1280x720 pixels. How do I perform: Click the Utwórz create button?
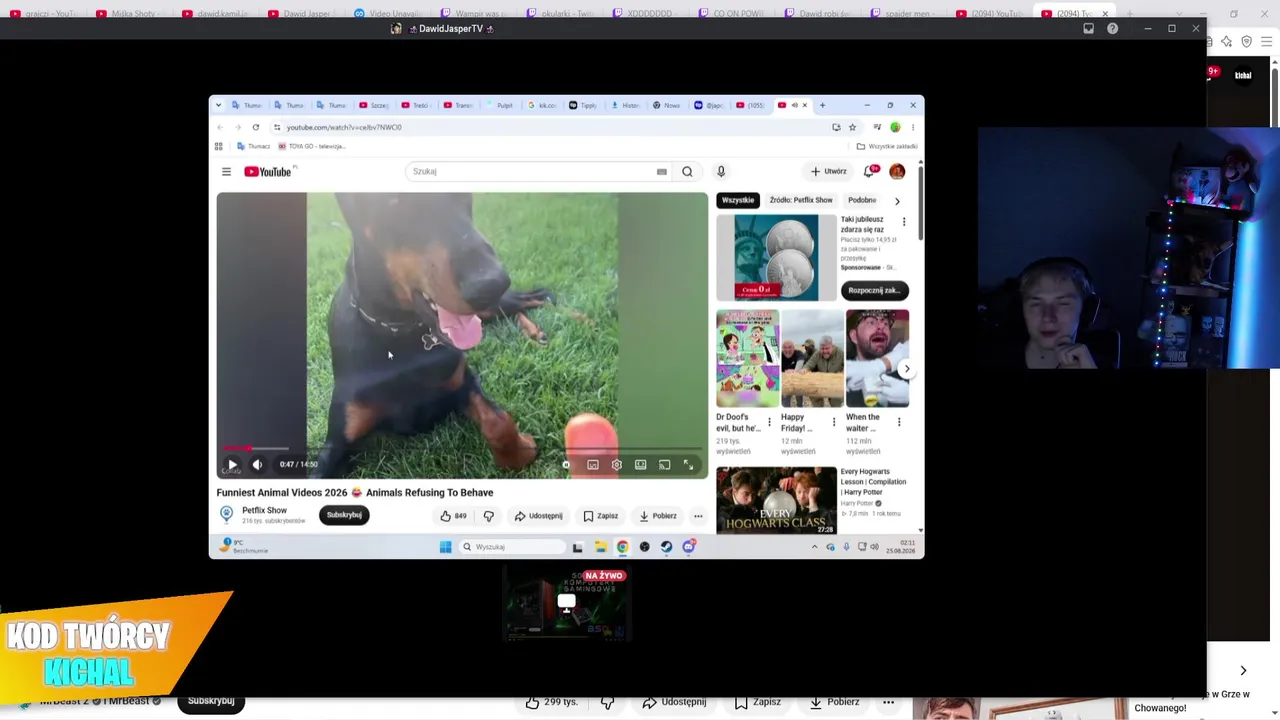(828, 172)
